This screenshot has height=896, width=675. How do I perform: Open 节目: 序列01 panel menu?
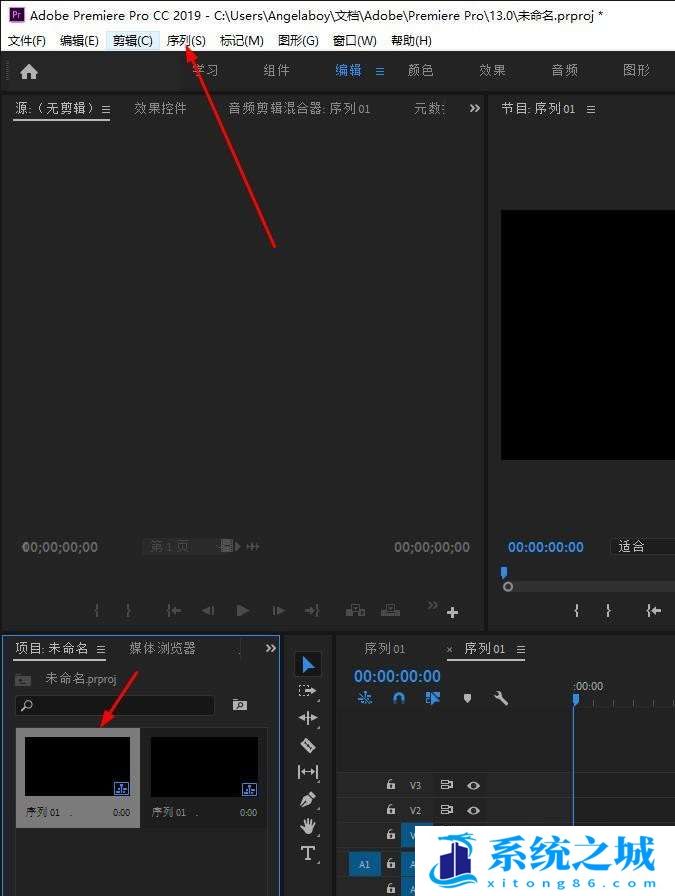pos(591,109)
